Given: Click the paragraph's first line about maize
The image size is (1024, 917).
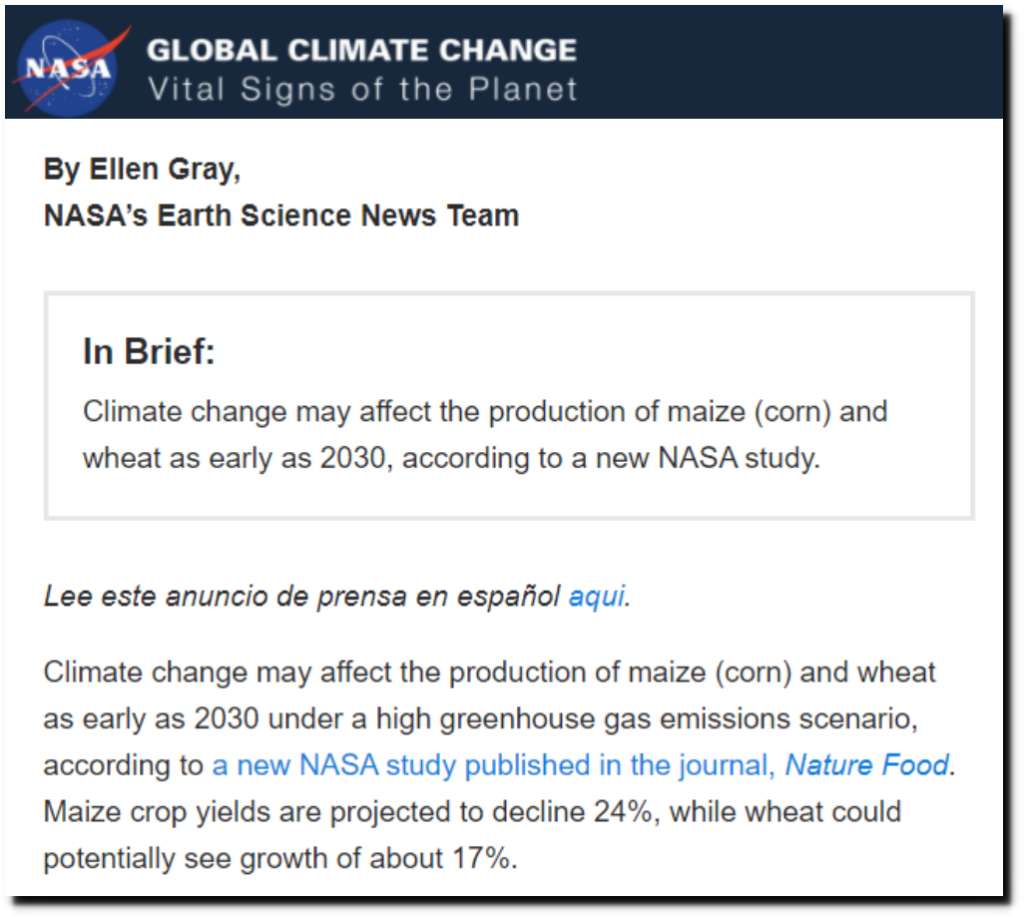Looking at the screenshot, I should point(489,672).
